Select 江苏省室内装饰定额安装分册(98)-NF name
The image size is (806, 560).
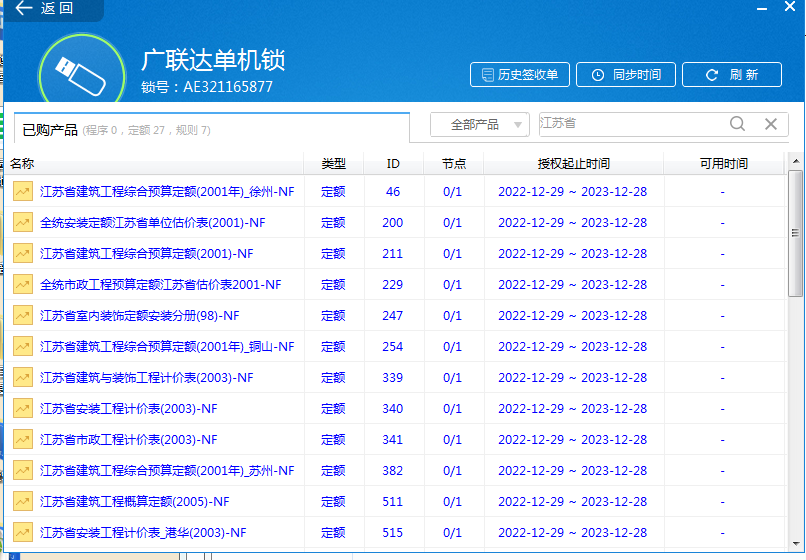pyautogui.click(x=140, y=316)
